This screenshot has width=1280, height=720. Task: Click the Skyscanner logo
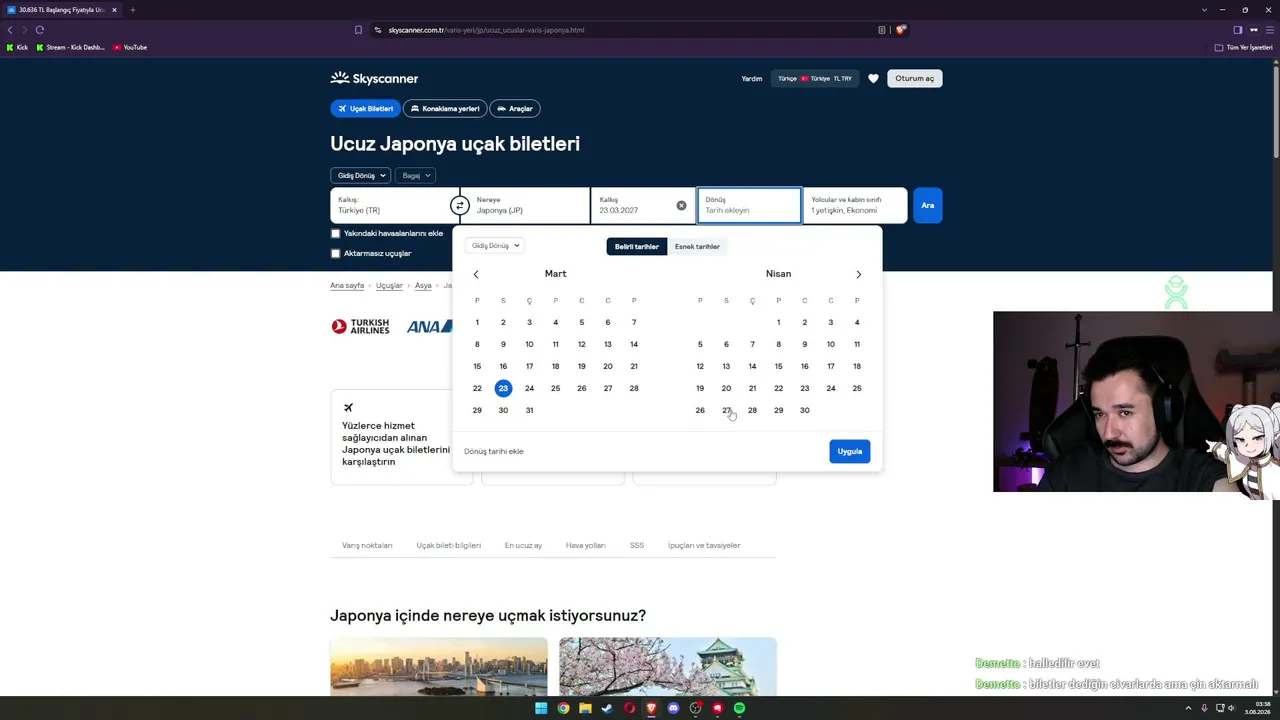click(374, 78)
